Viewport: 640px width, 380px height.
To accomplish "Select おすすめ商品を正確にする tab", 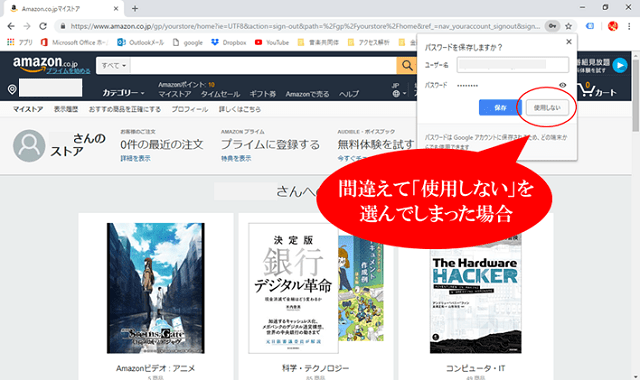I will pos(125,109).
